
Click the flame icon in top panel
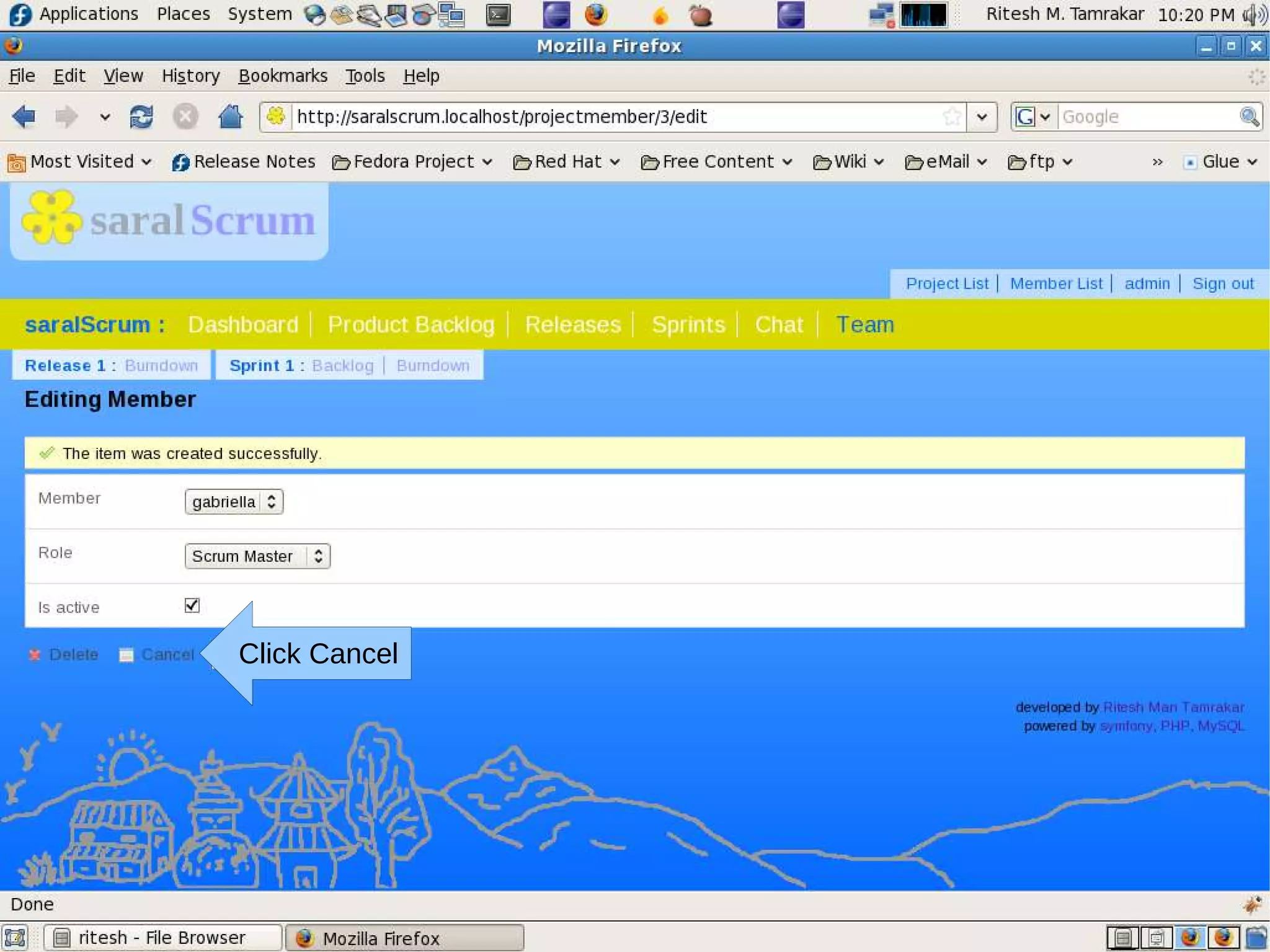(661, 16)
